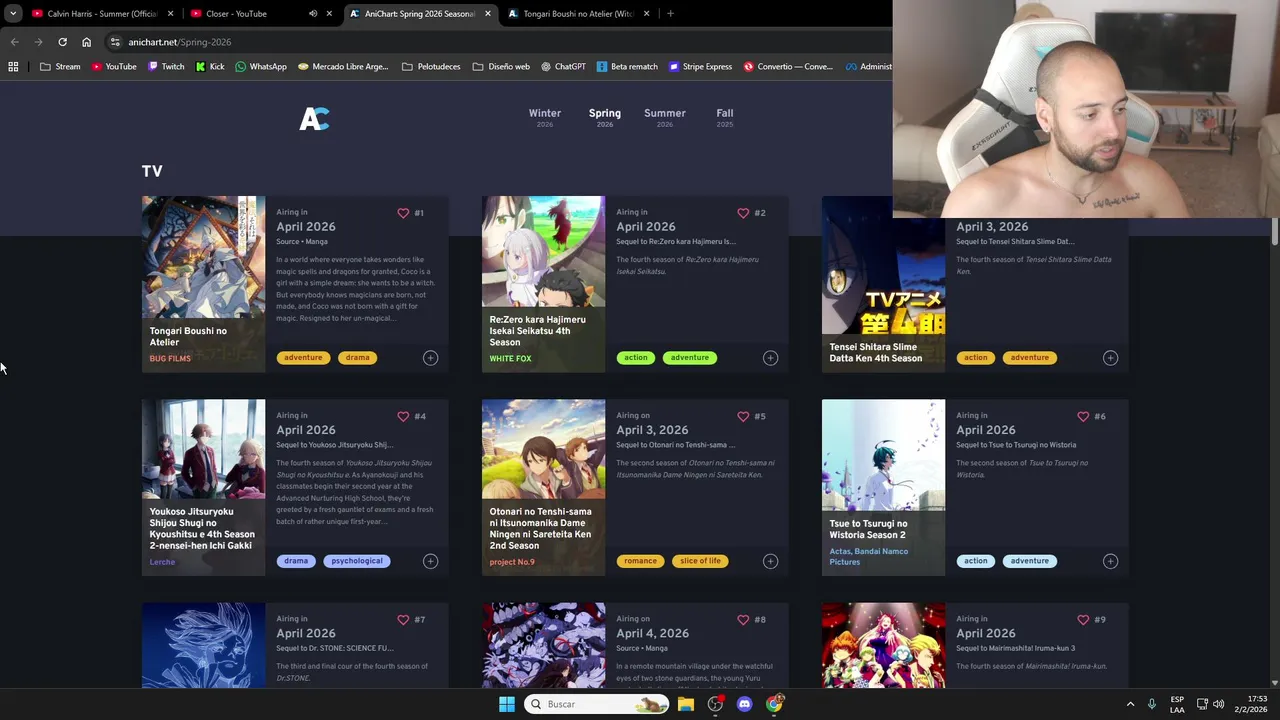
Task: Favorite Re:Zero 4th Season with its heart icon
Action: point(743,213)
